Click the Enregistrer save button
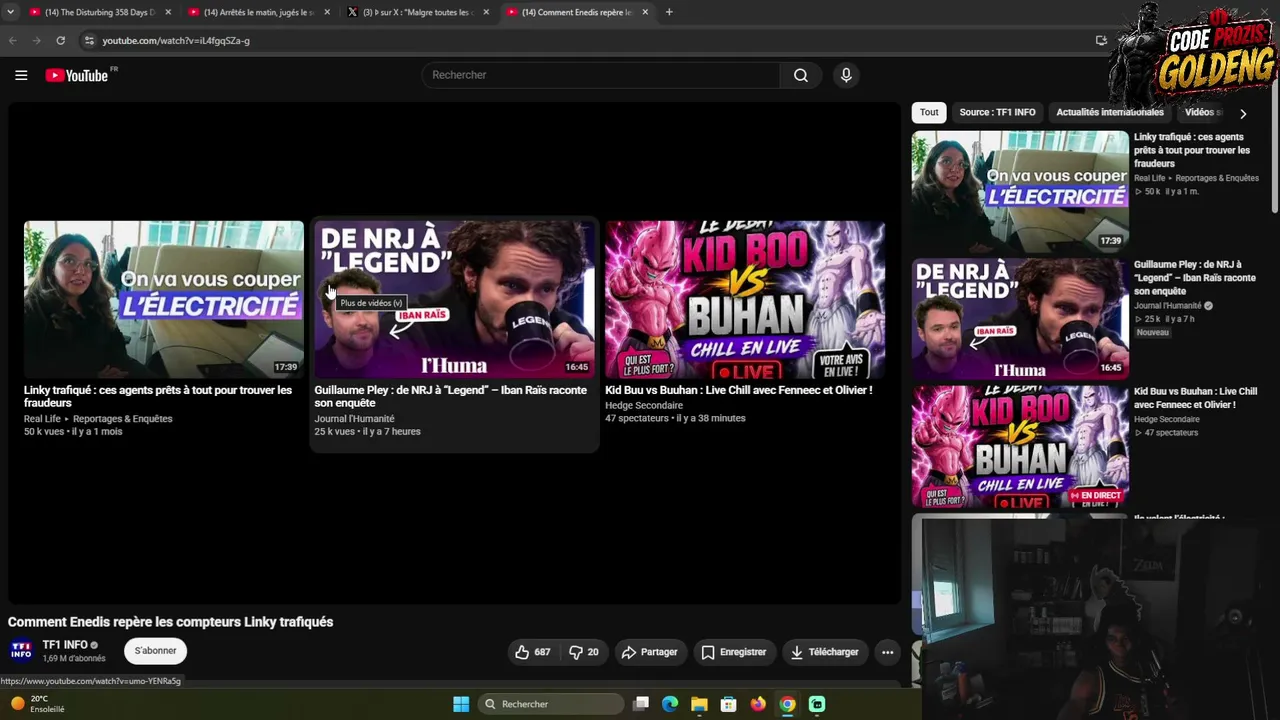Screen dimensions: 1280x720 click(734, 652)
